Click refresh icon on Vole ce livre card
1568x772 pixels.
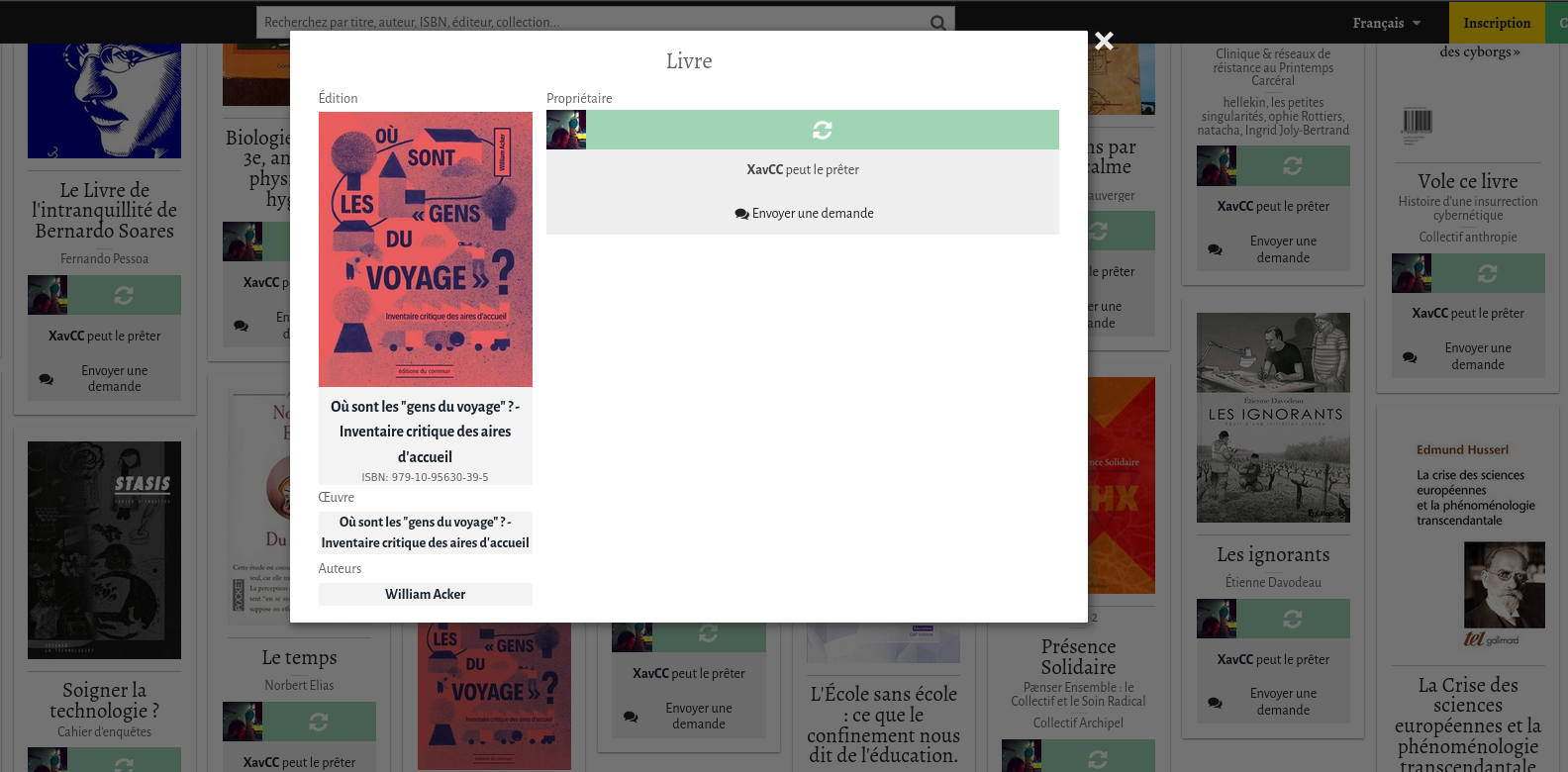point(1487,273)
